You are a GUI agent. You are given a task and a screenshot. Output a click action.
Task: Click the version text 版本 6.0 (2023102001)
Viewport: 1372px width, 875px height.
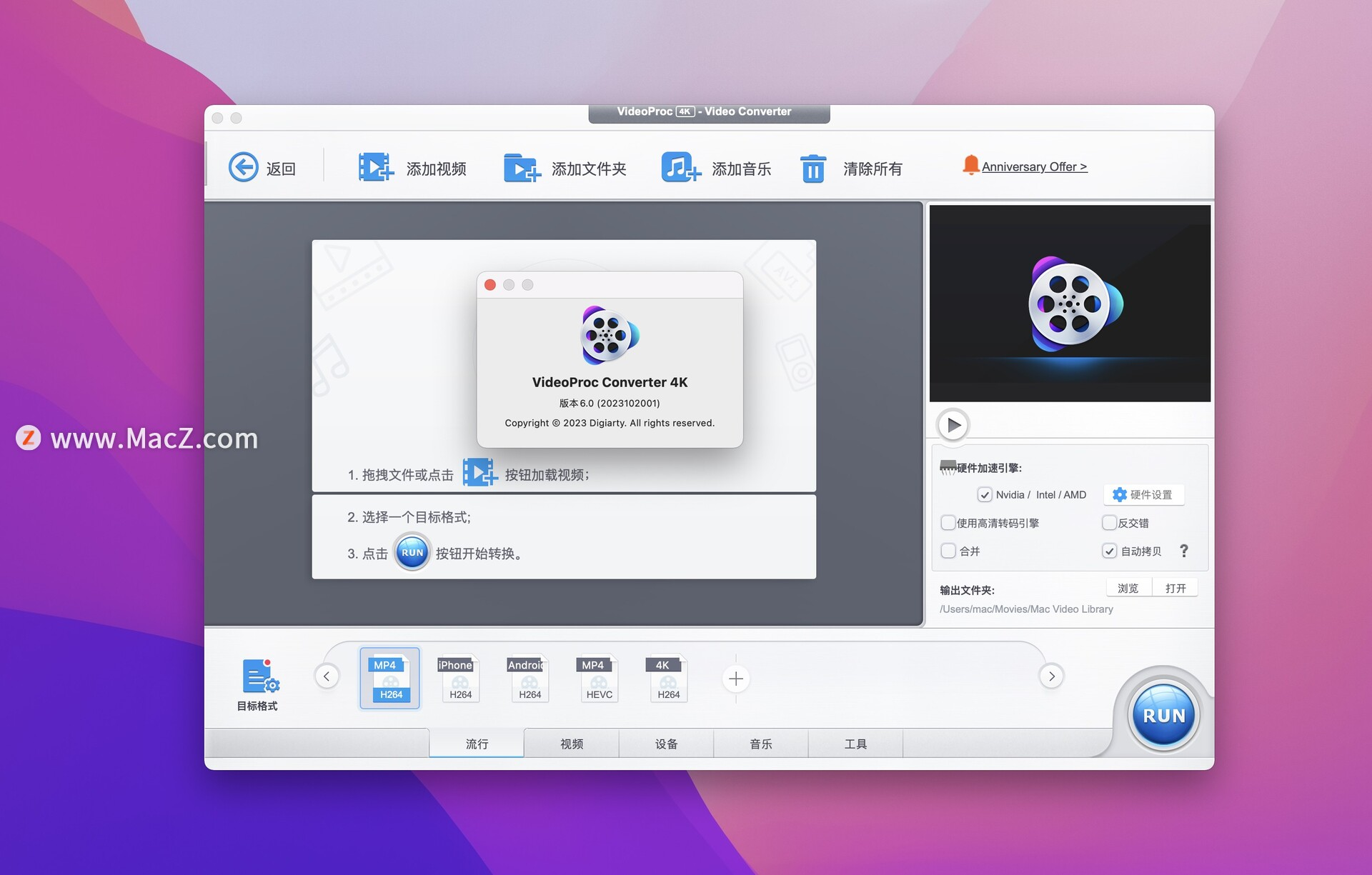click(x=610, y=403)
